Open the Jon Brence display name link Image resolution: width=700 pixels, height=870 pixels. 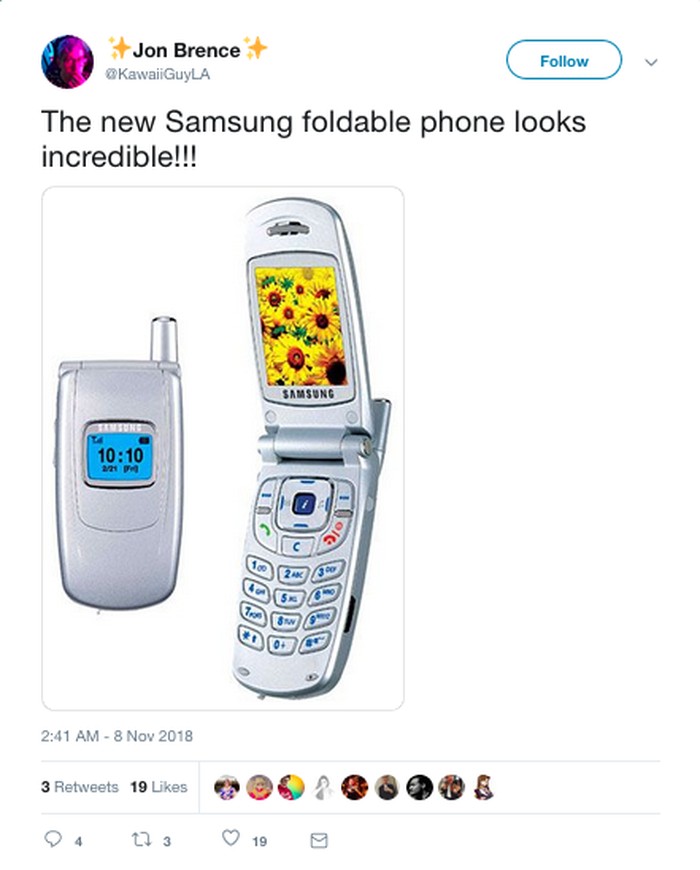187,50
